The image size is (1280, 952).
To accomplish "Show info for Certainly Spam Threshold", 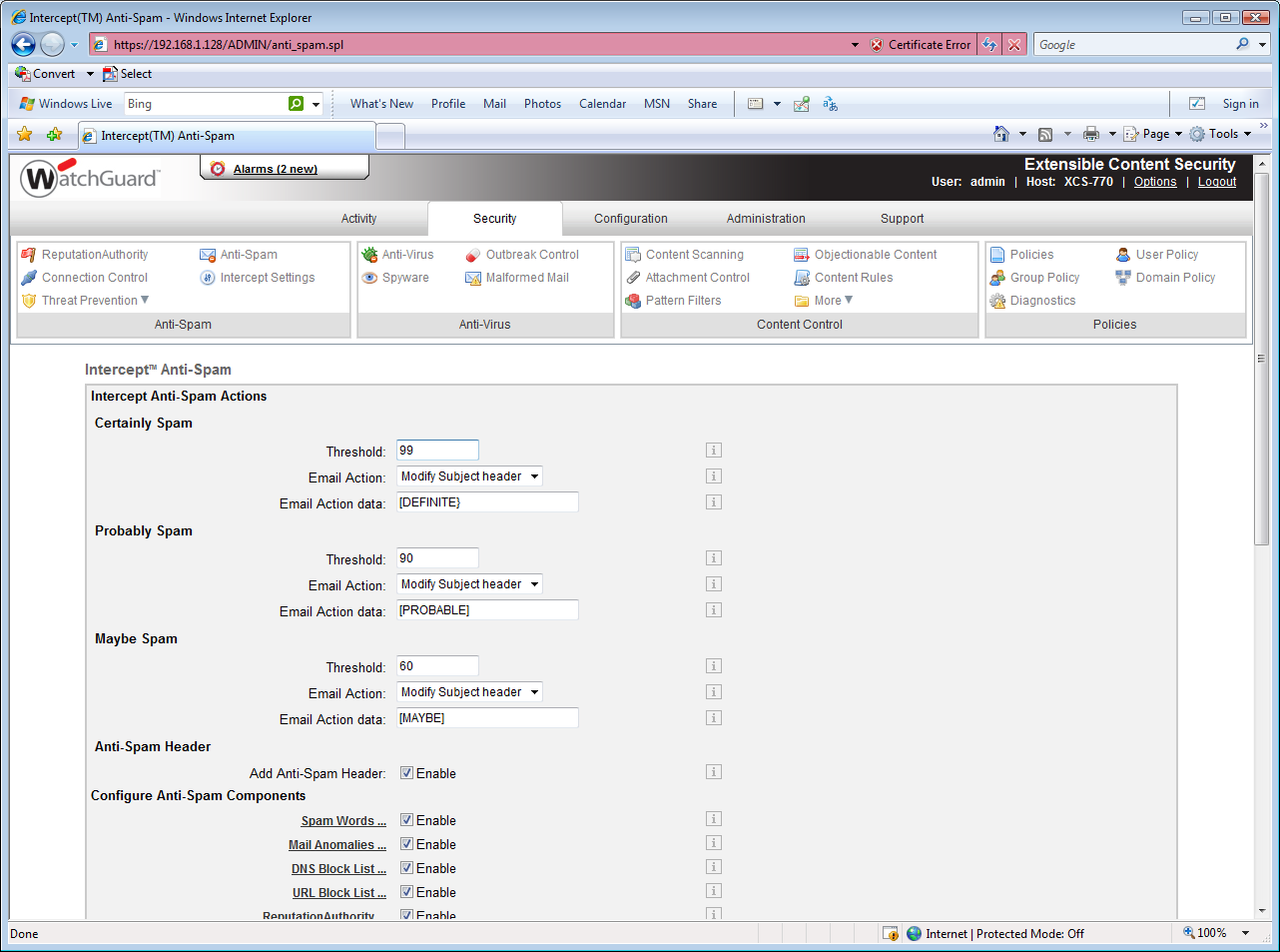I will point(713,450).
